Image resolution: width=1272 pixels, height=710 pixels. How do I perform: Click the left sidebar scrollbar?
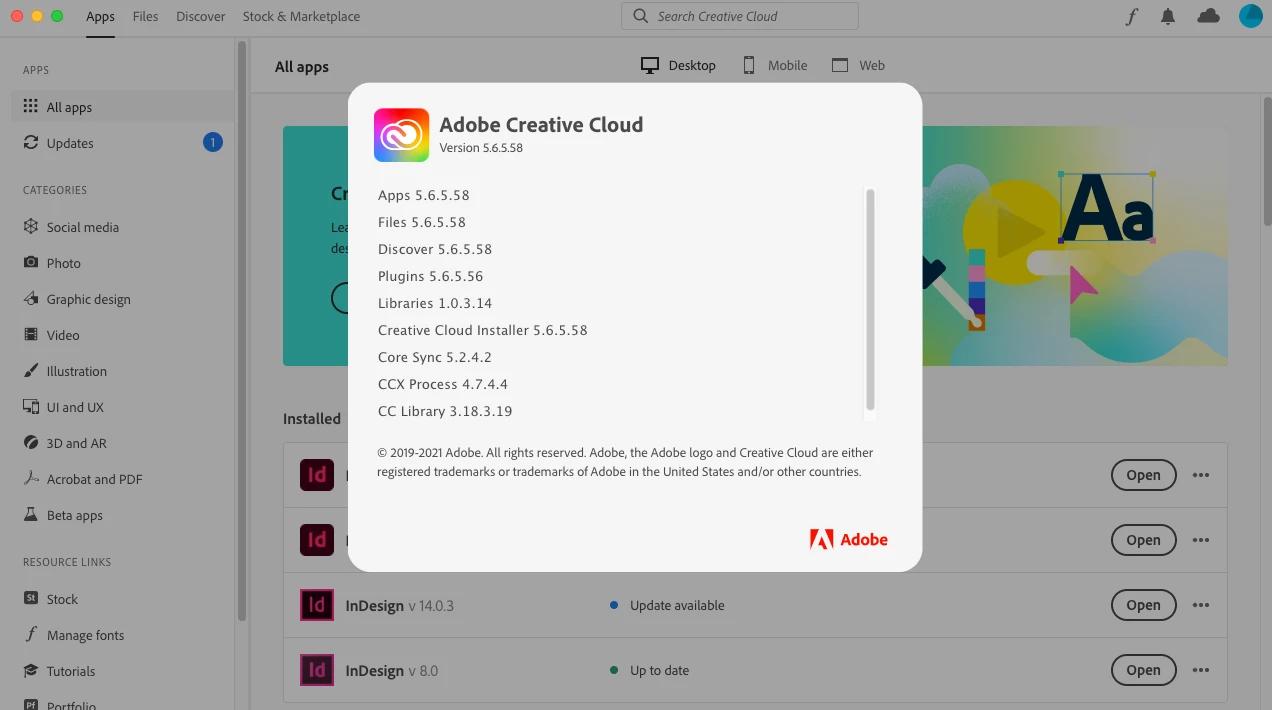pos(241,330)
